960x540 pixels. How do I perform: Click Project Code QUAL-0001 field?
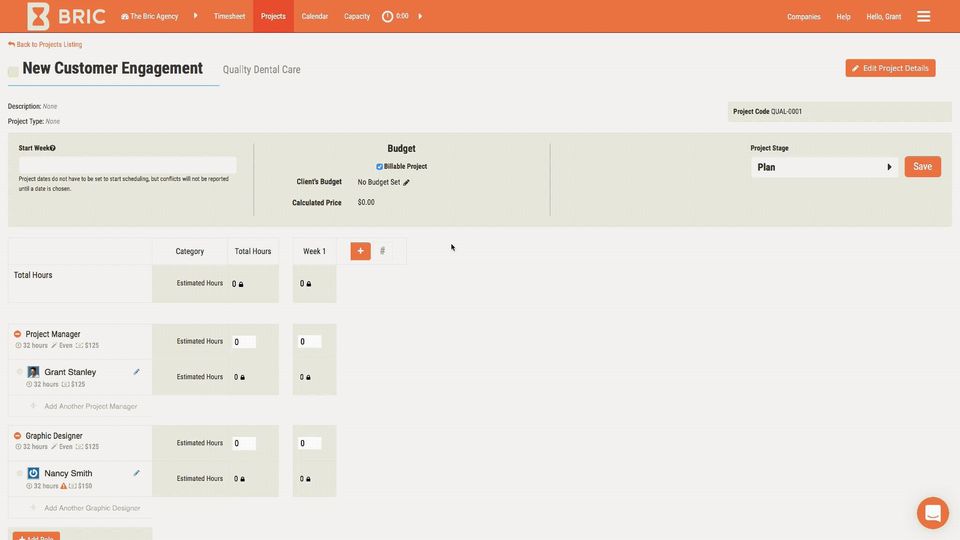tap(839, 111)
